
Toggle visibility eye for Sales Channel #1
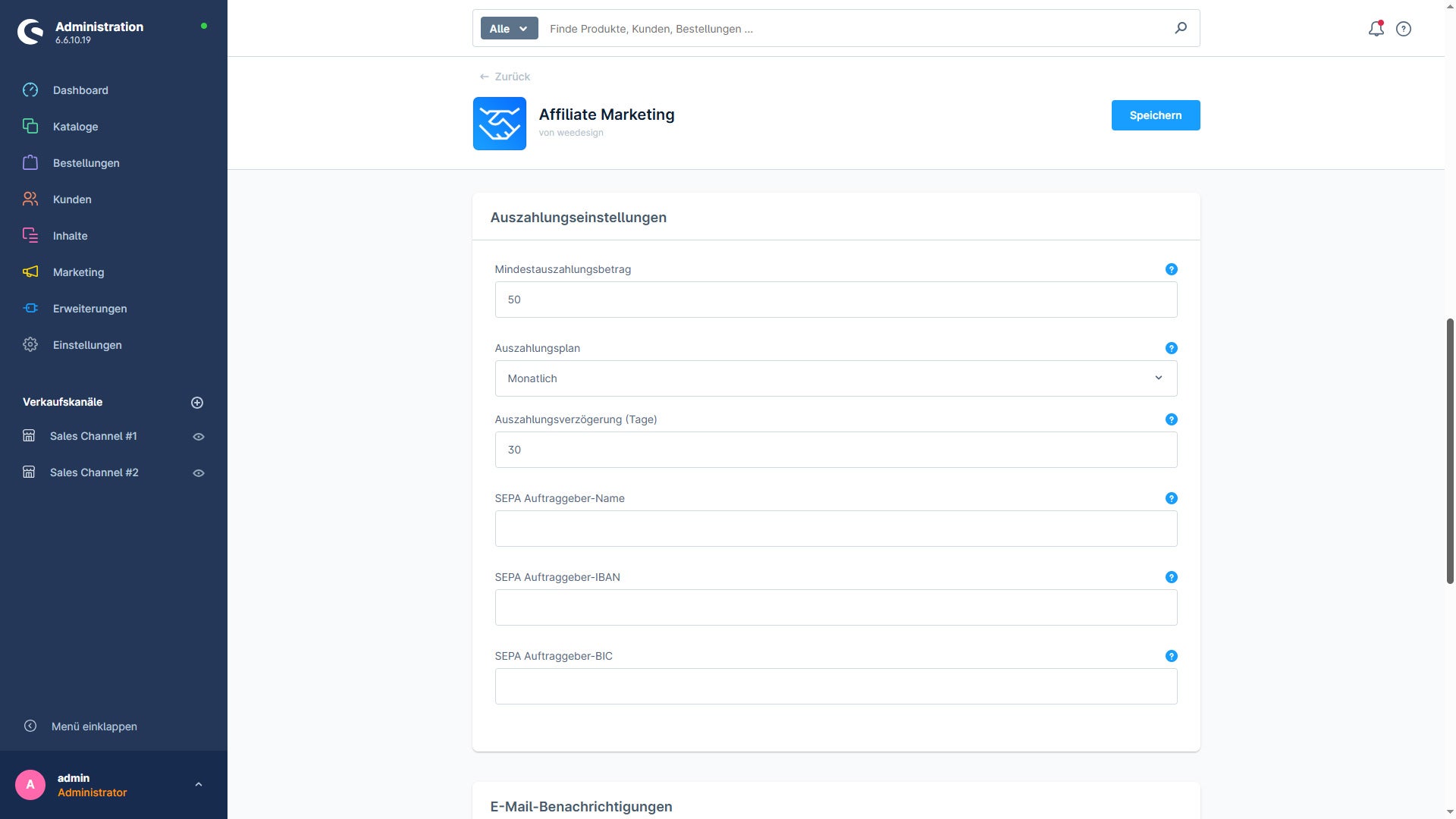pos(199,437)
